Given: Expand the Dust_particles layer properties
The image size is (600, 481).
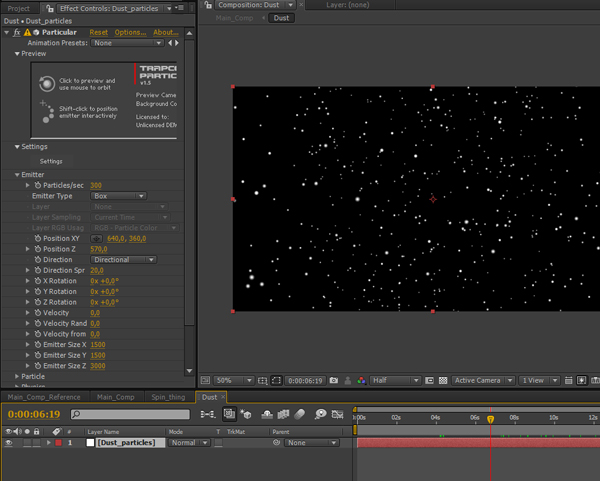Looking at the screenshot, I should click(49, 443).
